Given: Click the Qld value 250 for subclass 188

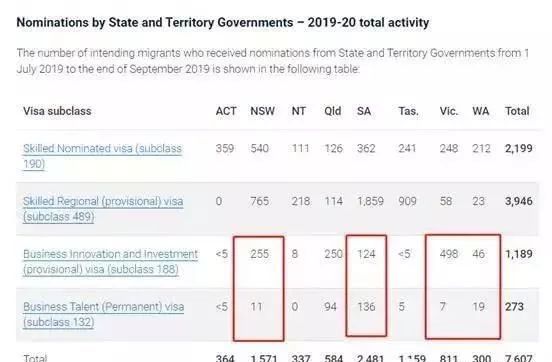Looking at the screenshot, I should click(x=333, y=254).
